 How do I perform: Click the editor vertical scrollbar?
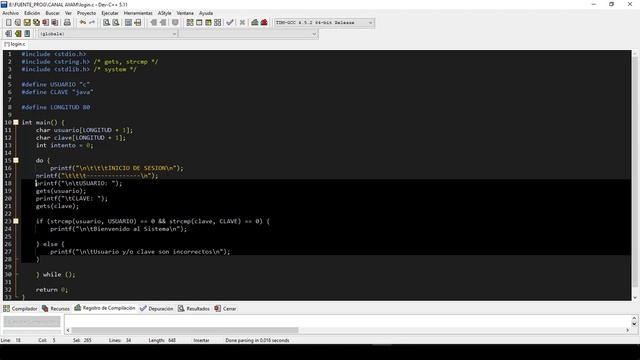(635, 176)
